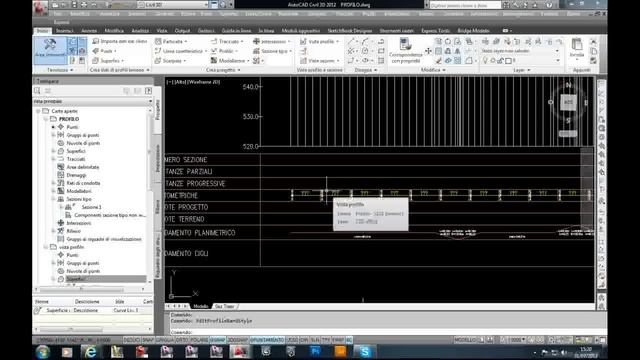The width and height of the screenshot is (640, 360).
Task: Click the Intersezioni ribbon tool
Action: coord(272,41)
